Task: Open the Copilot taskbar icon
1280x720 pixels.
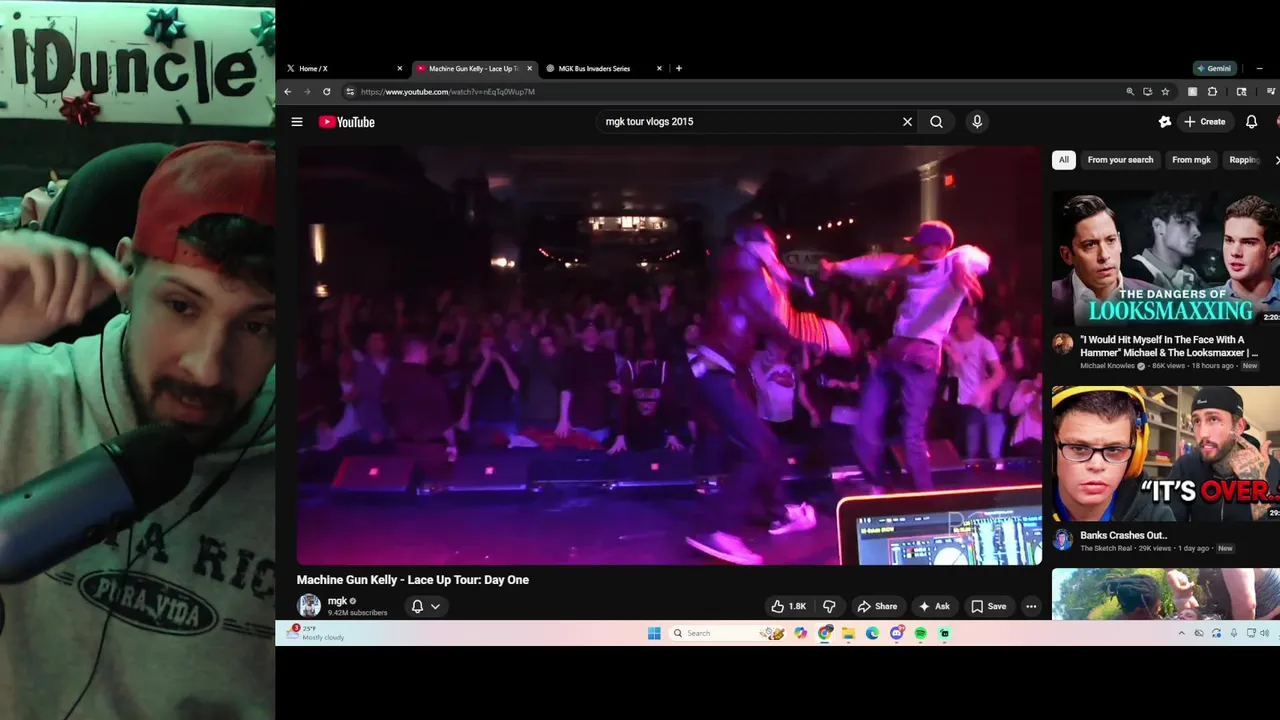Action: [x=800, y=633]
